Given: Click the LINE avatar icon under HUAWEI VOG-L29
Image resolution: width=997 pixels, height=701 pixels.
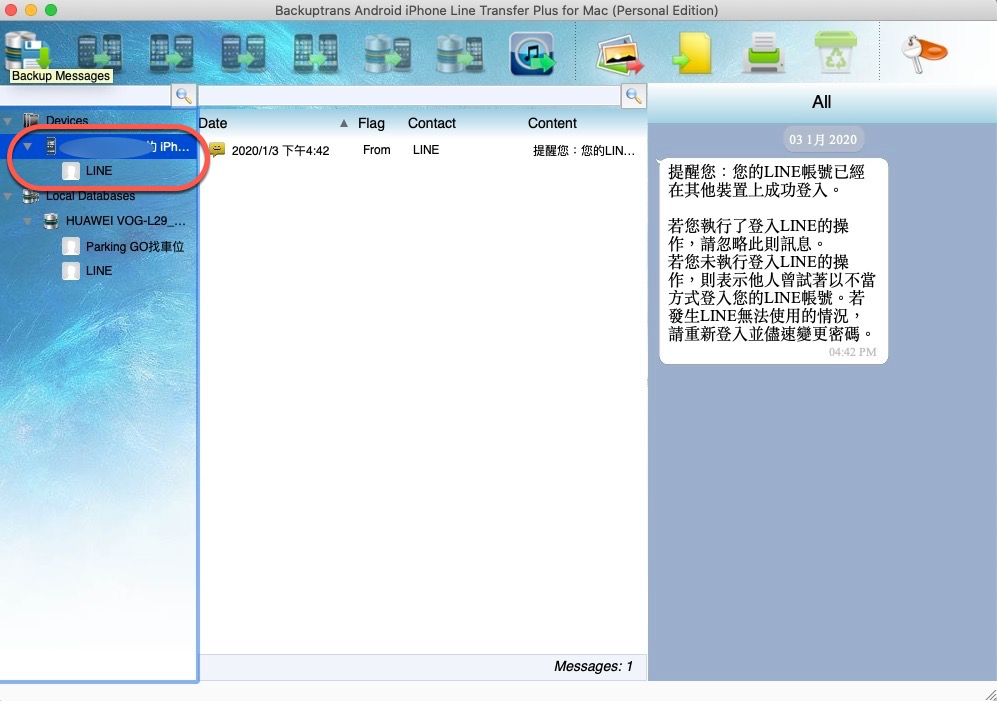Looking at the screenshot, I should pos(71,270).
